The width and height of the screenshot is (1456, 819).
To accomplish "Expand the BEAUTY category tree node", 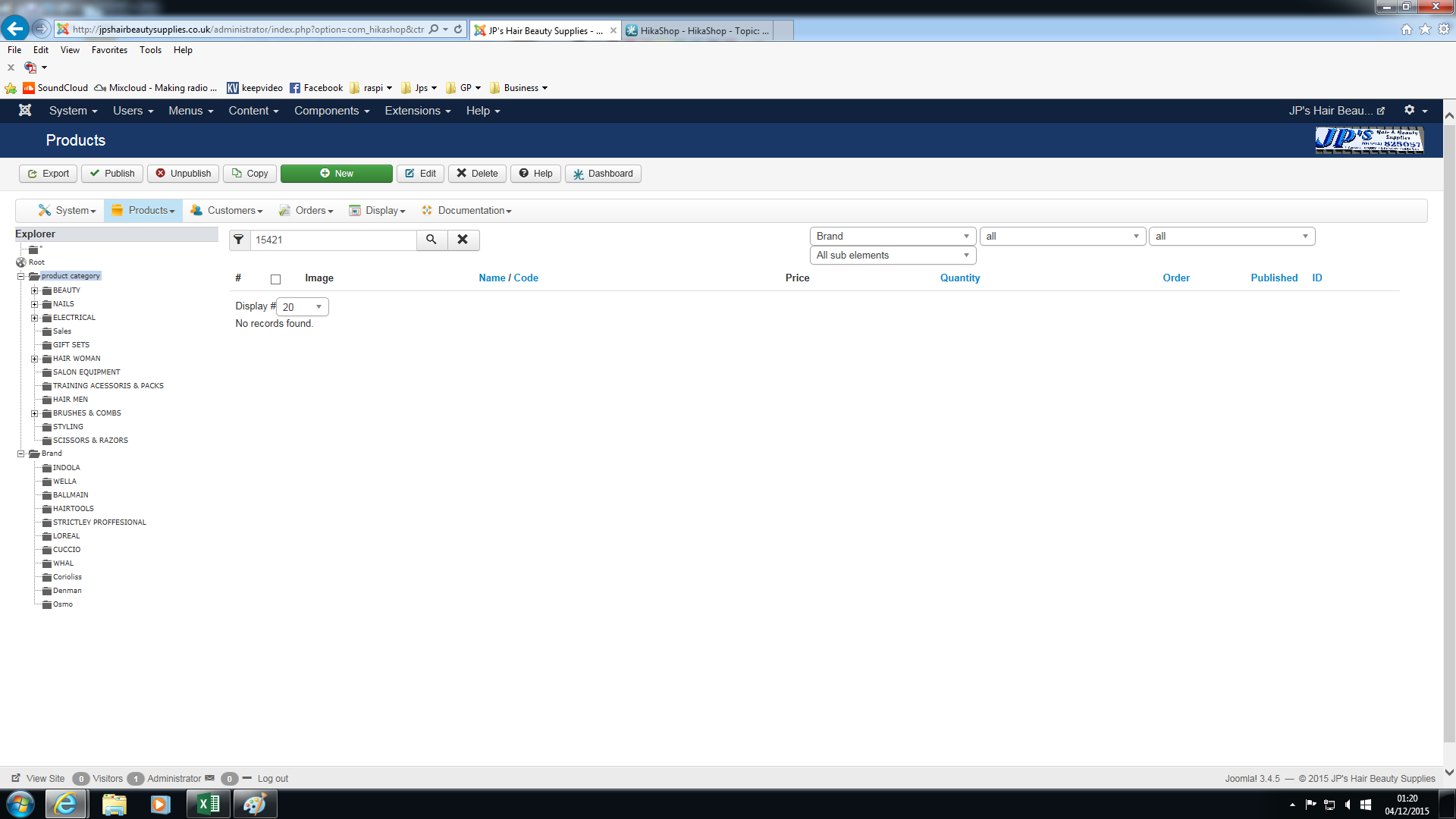I will 34,290.
